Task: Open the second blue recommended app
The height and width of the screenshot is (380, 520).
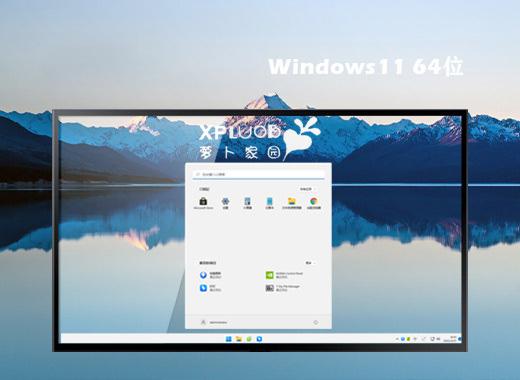Action: click(x=210, y=288)
